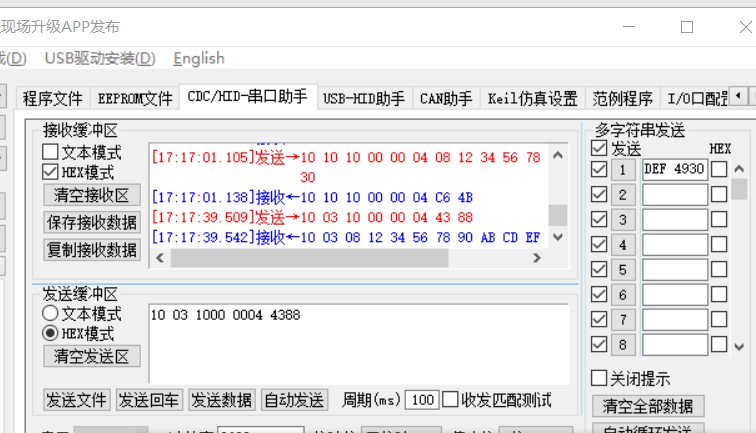Viewport: 756px width, 433px height.
Task: Open the Keil仿真设置 tab
Action: tap(532, 99)
